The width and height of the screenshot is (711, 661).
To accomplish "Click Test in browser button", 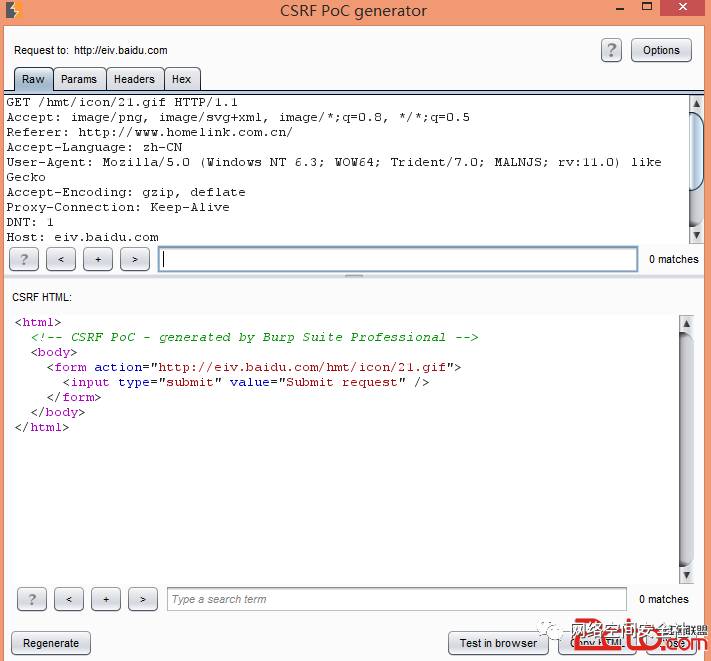I will 498,643.
